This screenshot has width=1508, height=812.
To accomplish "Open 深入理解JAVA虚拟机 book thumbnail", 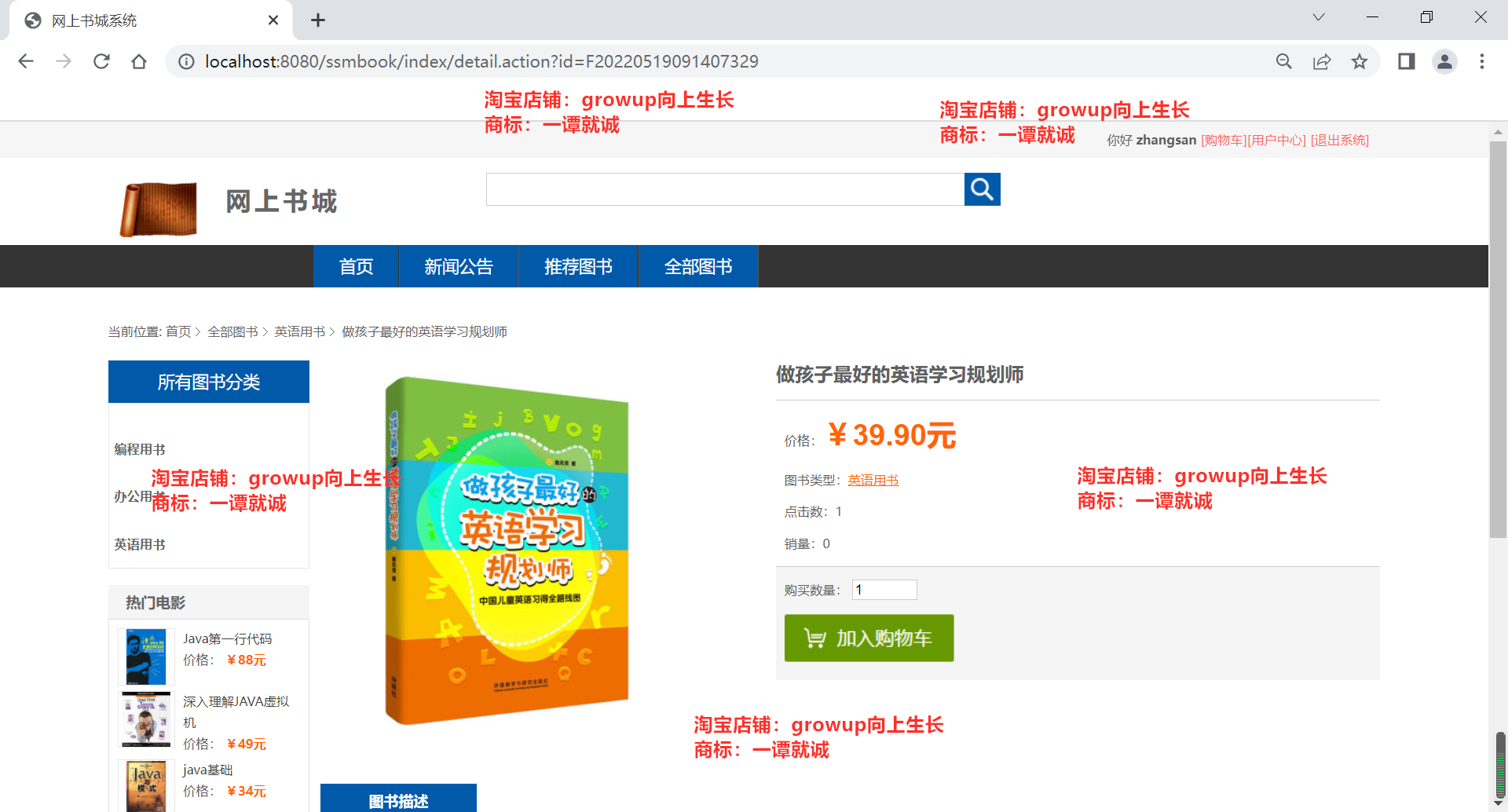I will pyautogui.click(x=146, y=719).
